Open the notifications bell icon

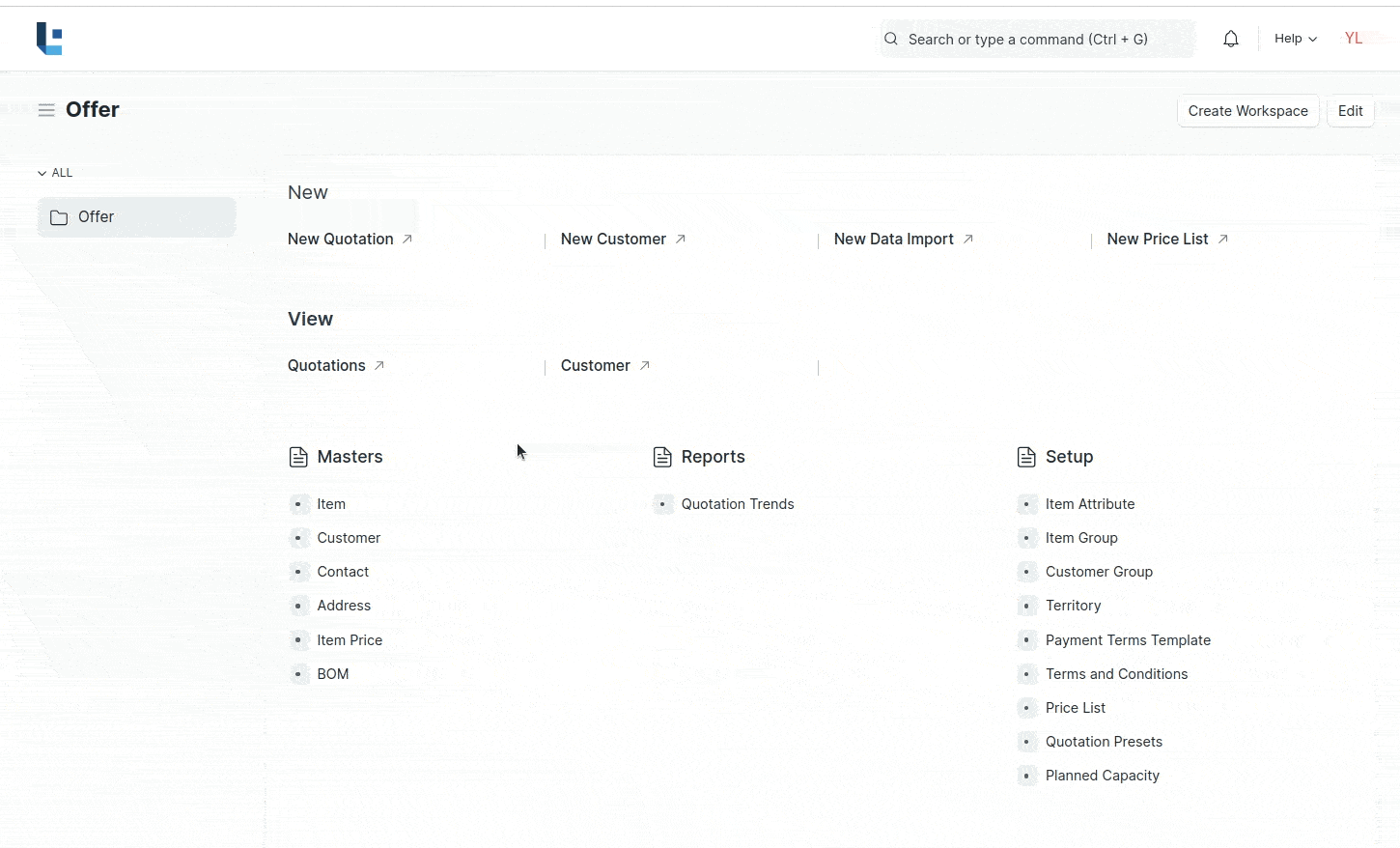1230,39
